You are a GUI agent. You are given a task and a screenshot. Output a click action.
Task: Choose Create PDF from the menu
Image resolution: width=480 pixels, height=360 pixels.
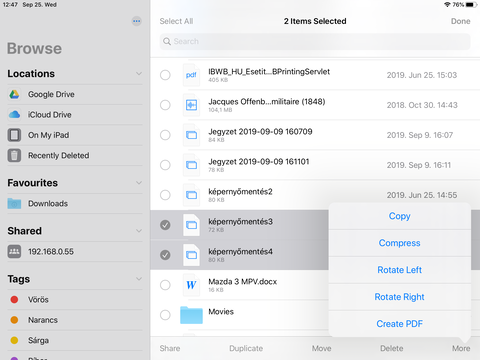(x=400, y=324)
